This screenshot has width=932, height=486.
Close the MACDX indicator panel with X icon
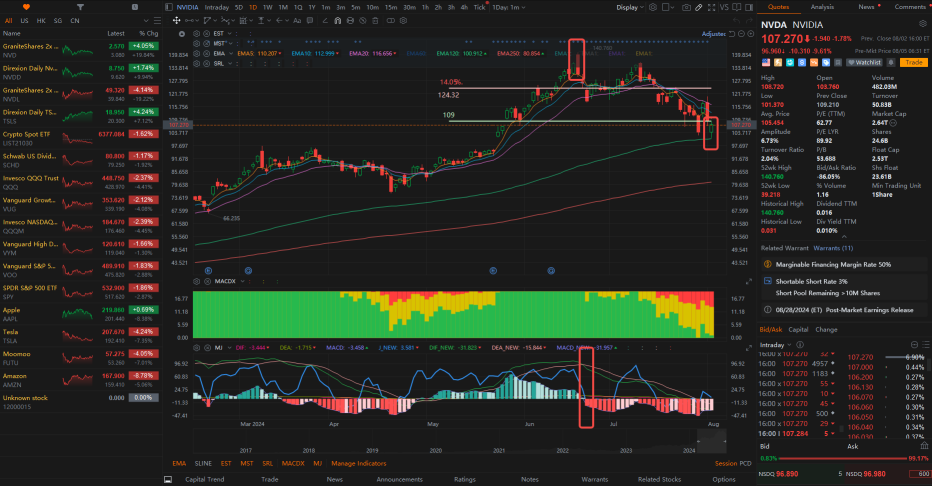click(206, 281)
